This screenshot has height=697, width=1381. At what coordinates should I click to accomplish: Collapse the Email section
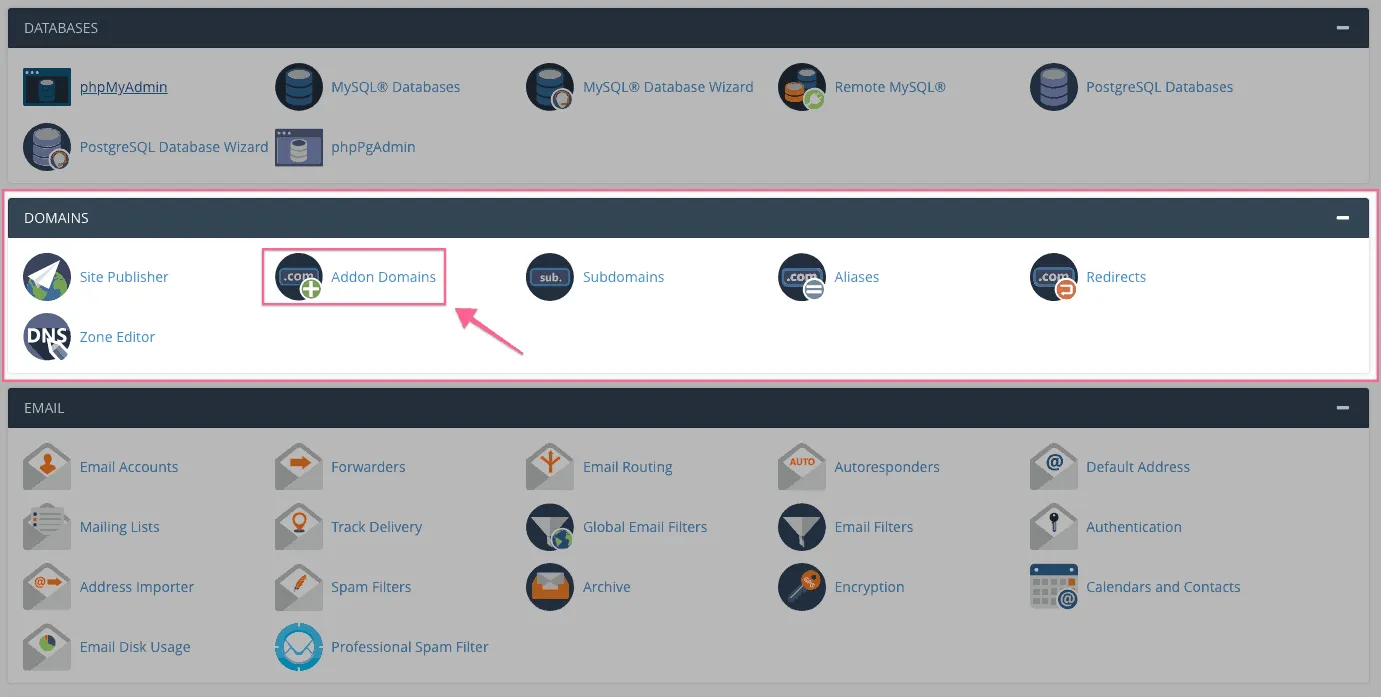tap(1343, 408)
